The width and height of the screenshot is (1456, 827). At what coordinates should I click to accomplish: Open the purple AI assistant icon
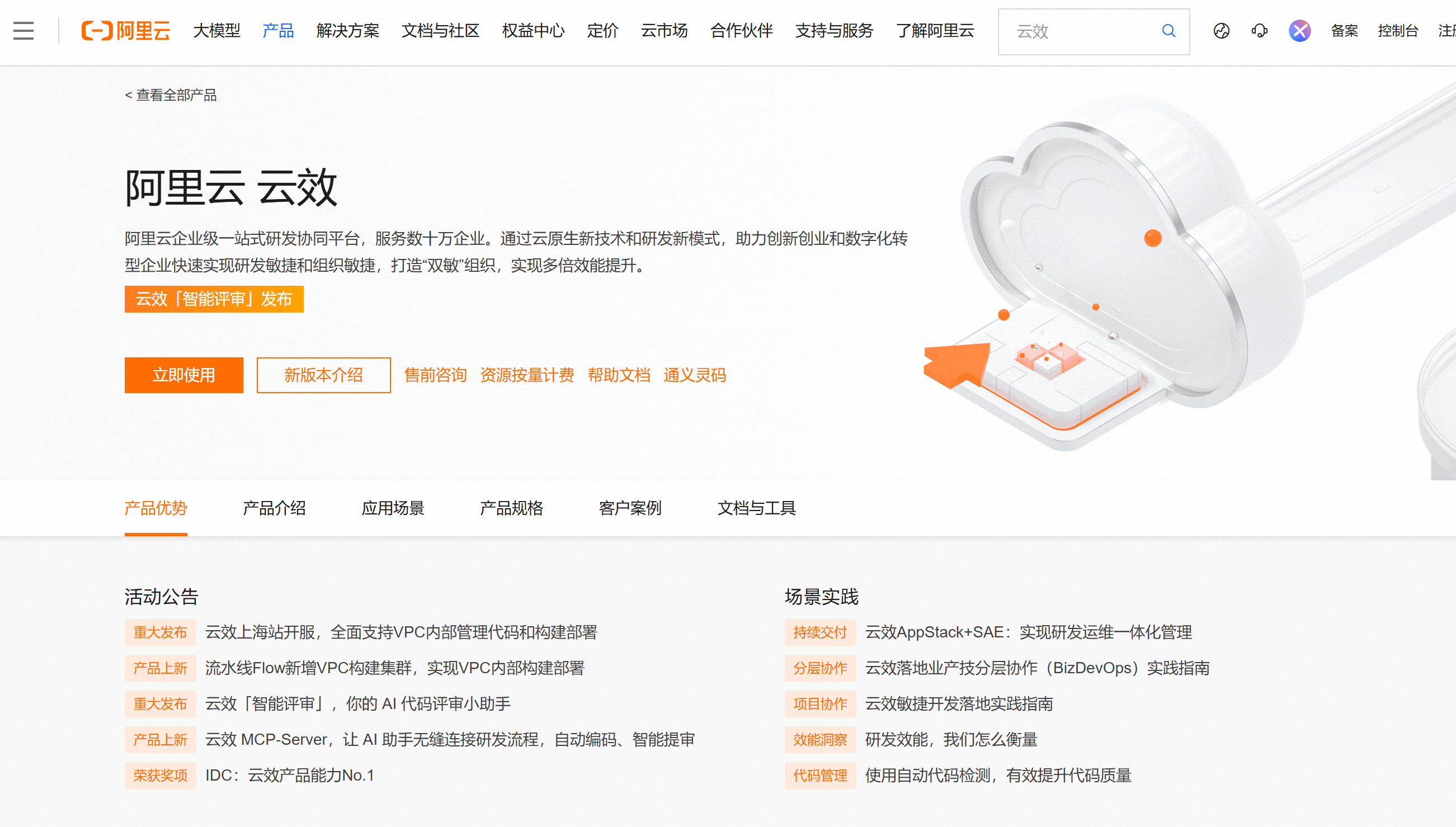(x=1299, y=31)
